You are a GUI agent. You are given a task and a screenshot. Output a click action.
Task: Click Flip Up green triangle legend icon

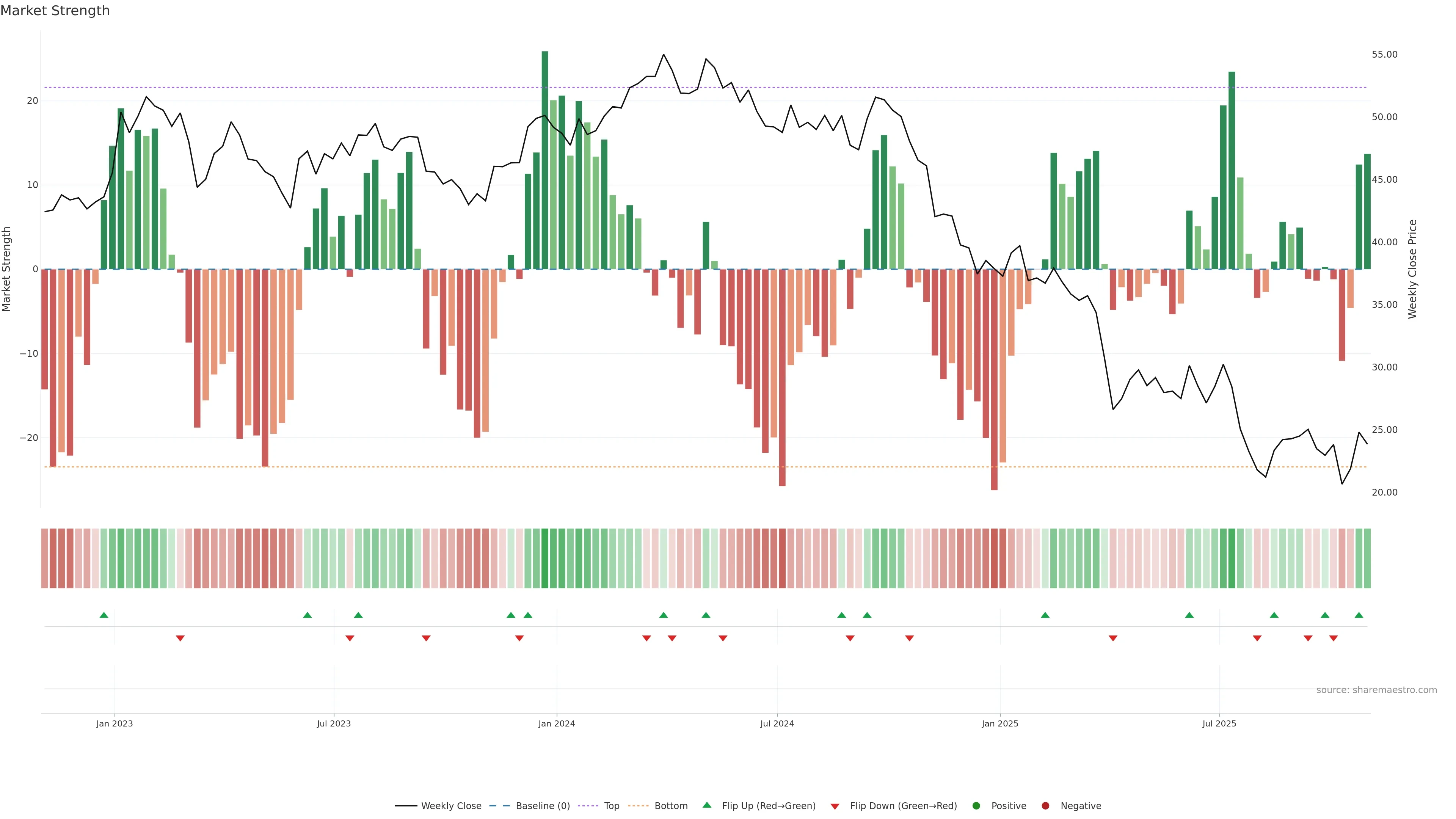click(706, 805)
